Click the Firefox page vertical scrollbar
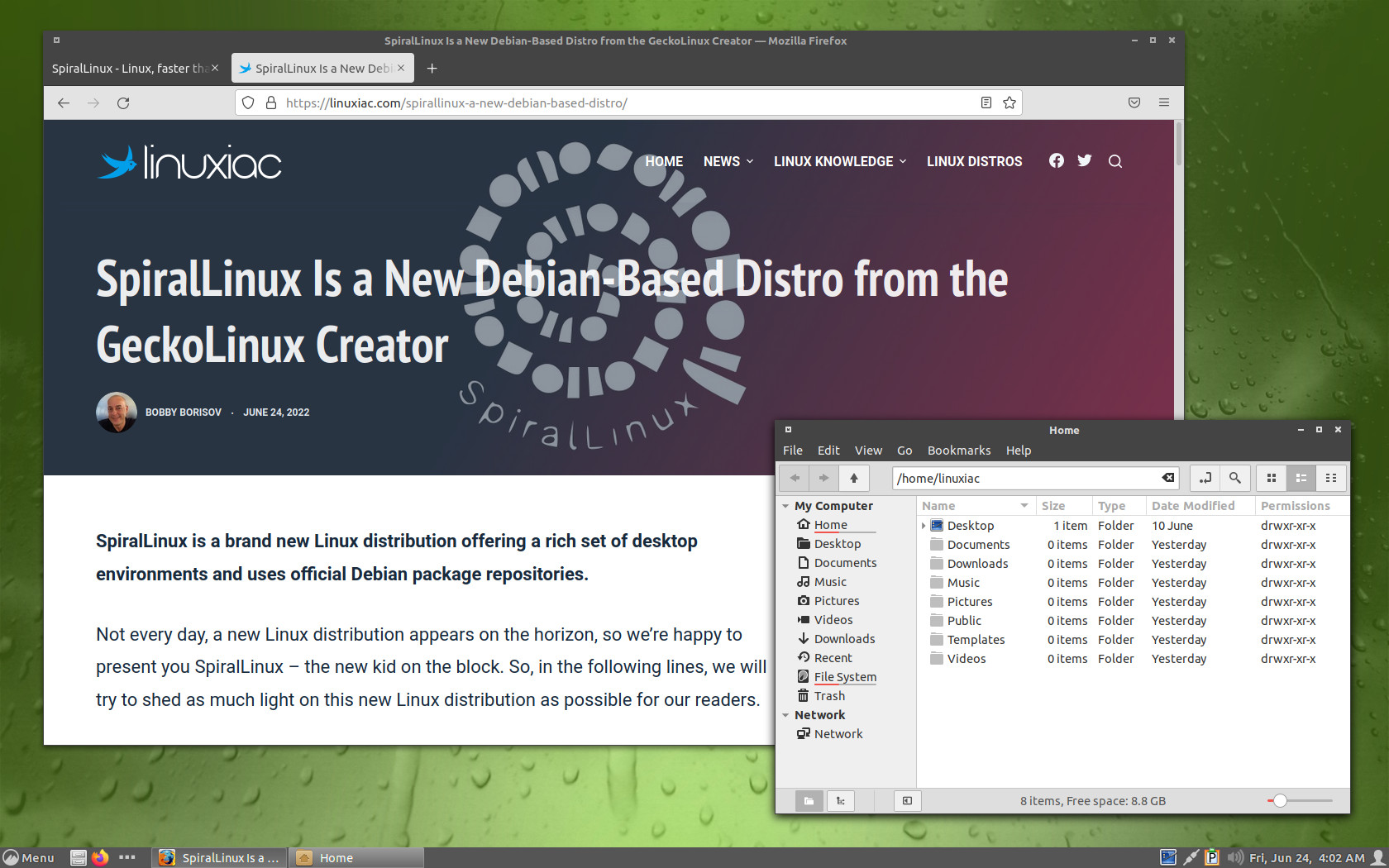 click(x=1179, y=143)
